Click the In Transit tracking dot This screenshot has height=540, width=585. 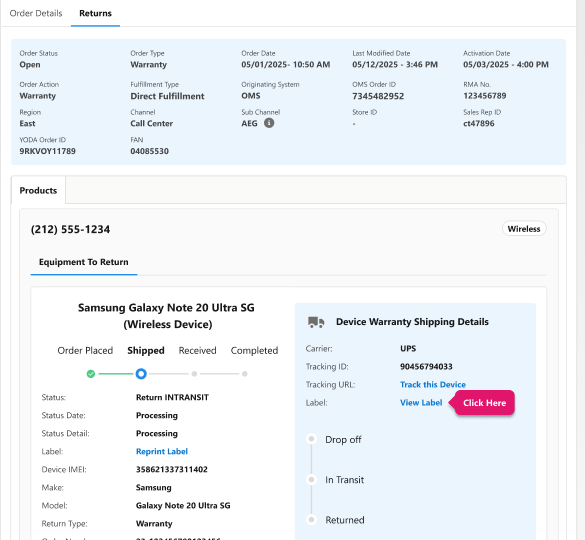pyautogui.click(x=312, y=479)
